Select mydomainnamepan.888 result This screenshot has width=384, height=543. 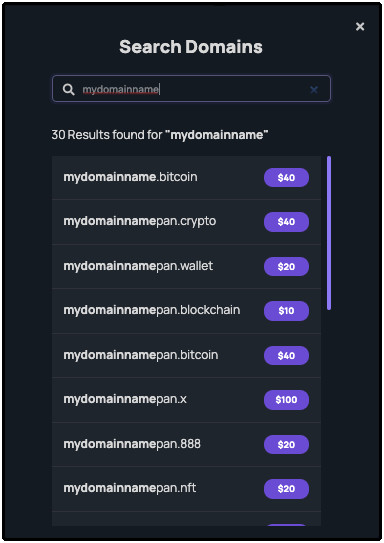pyautogui.click(x=186, y=444)
